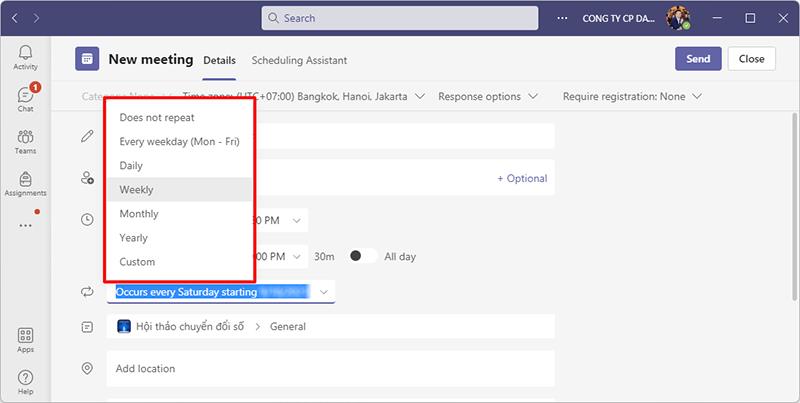
Task: Toggle the All day switch
Action: click(363, 256)
